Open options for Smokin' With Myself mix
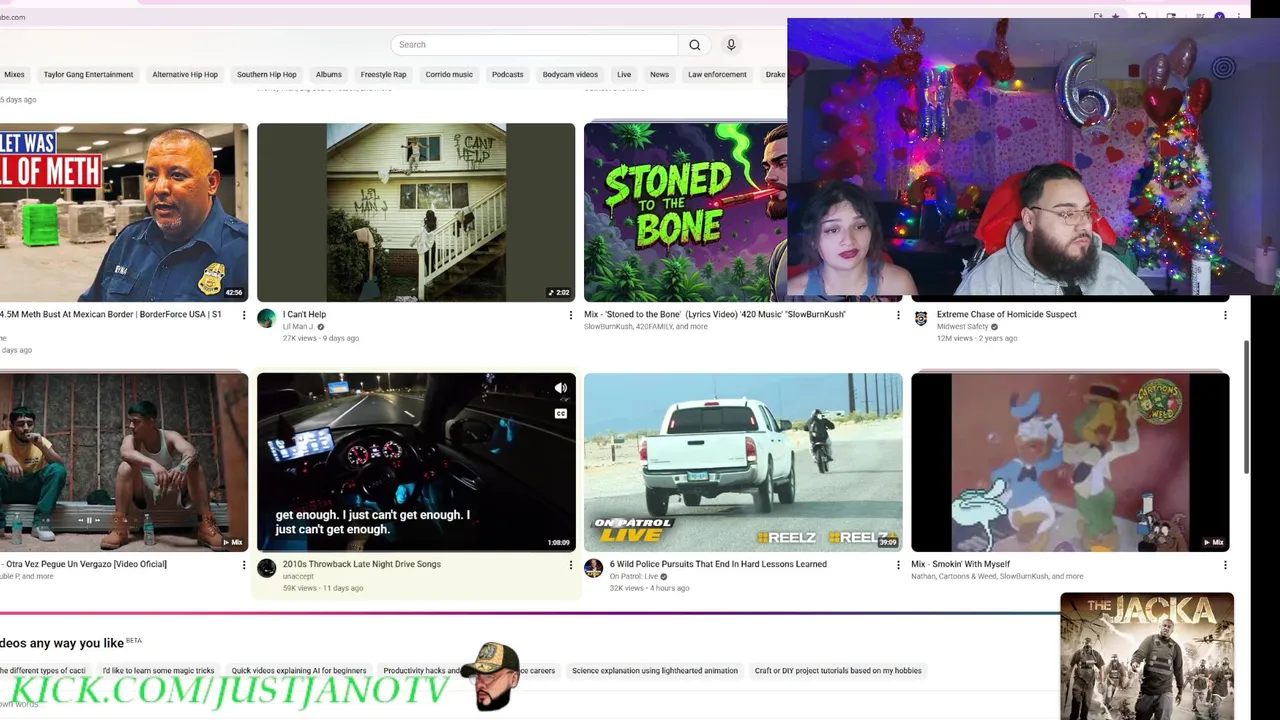1280x720 pixels. [x=1225, y=565]
